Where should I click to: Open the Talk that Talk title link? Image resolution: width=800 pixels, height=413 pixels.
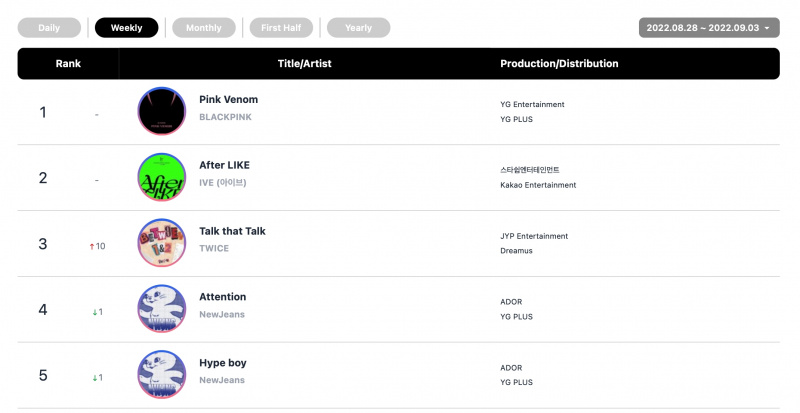tap(232, 231)
